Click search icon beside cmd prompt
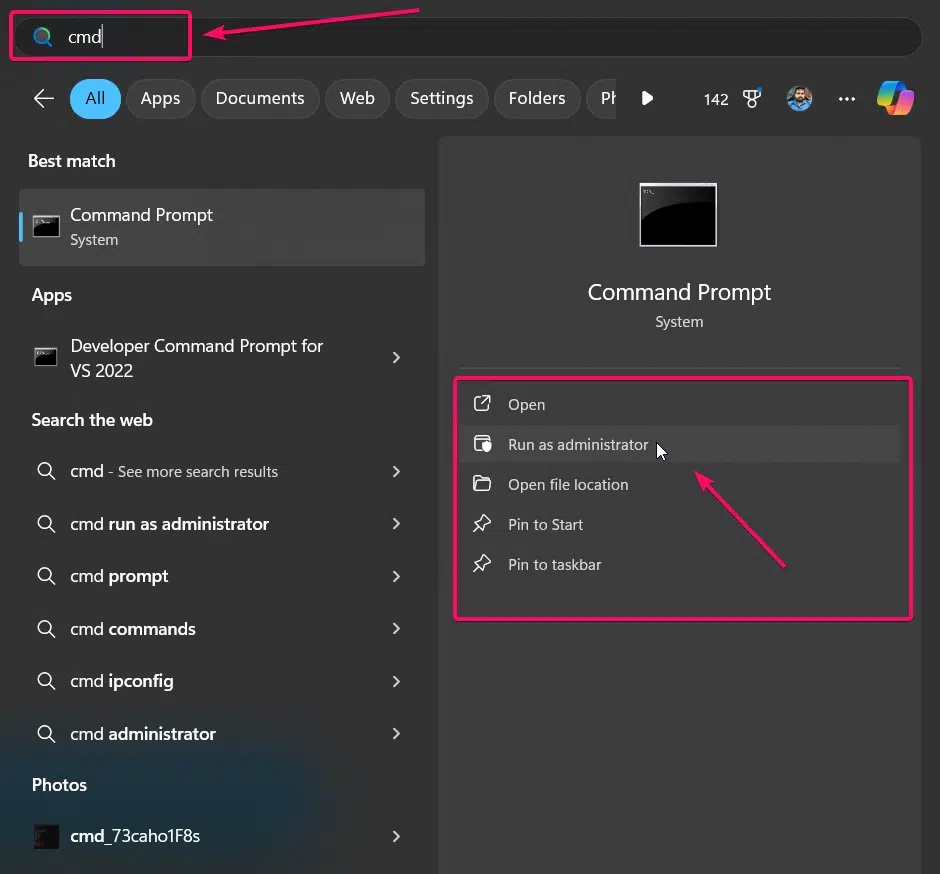This screenshot has width=940, height=874. (46, 576)
